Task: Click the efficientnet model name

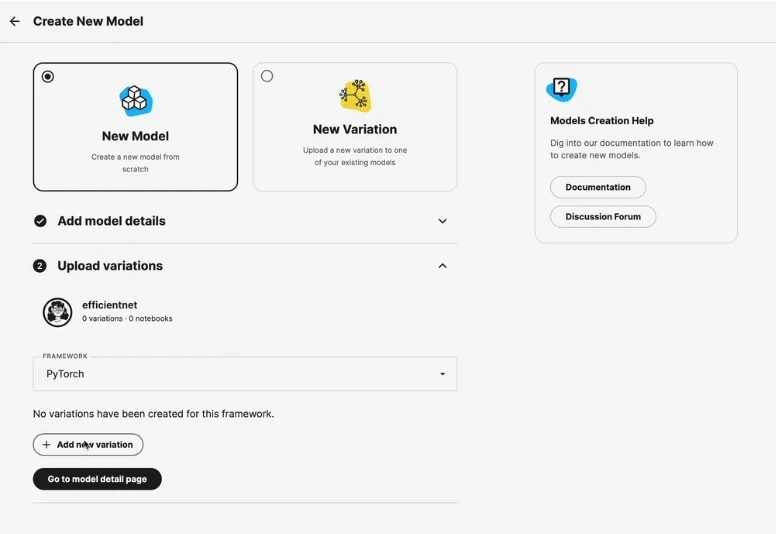Action: coord(109,305)
